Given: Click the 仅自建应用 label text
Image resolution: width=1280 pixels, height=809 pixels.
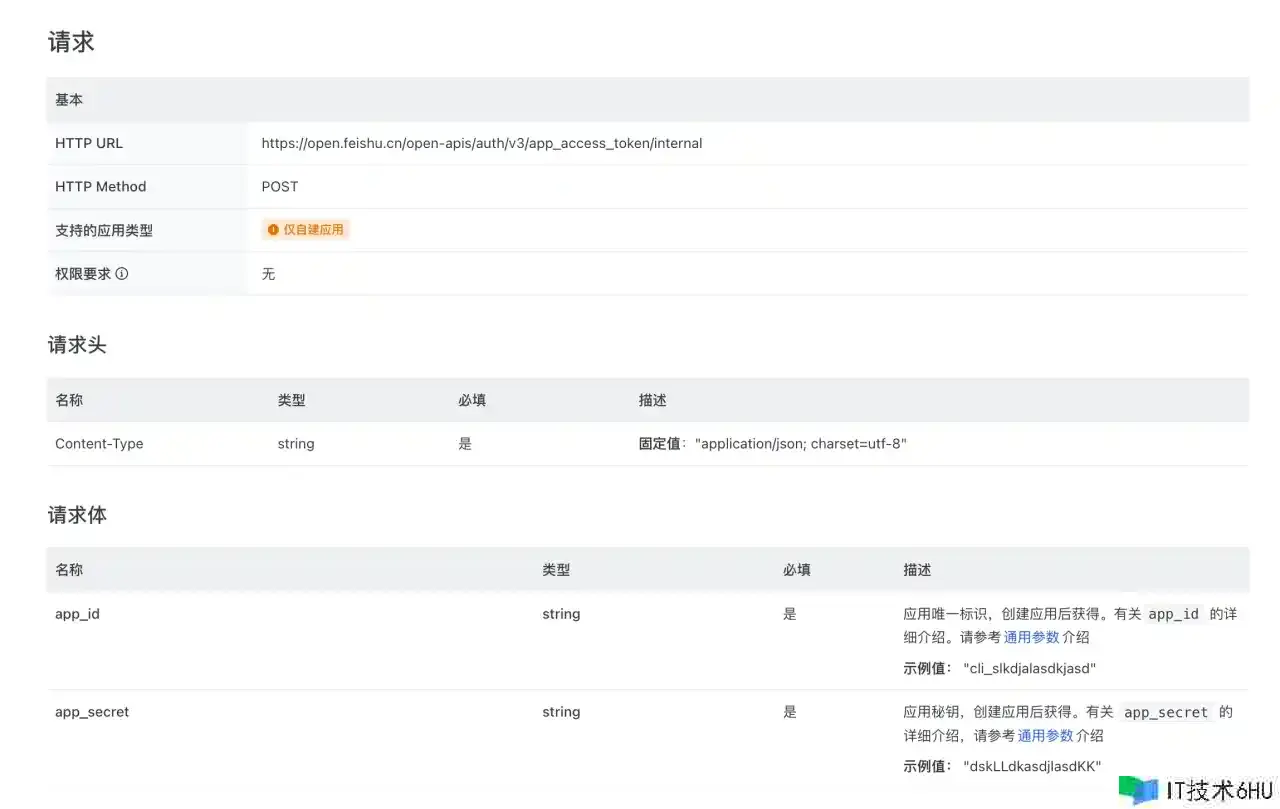Looking at the screenshot, I should [x=313, y=230].
